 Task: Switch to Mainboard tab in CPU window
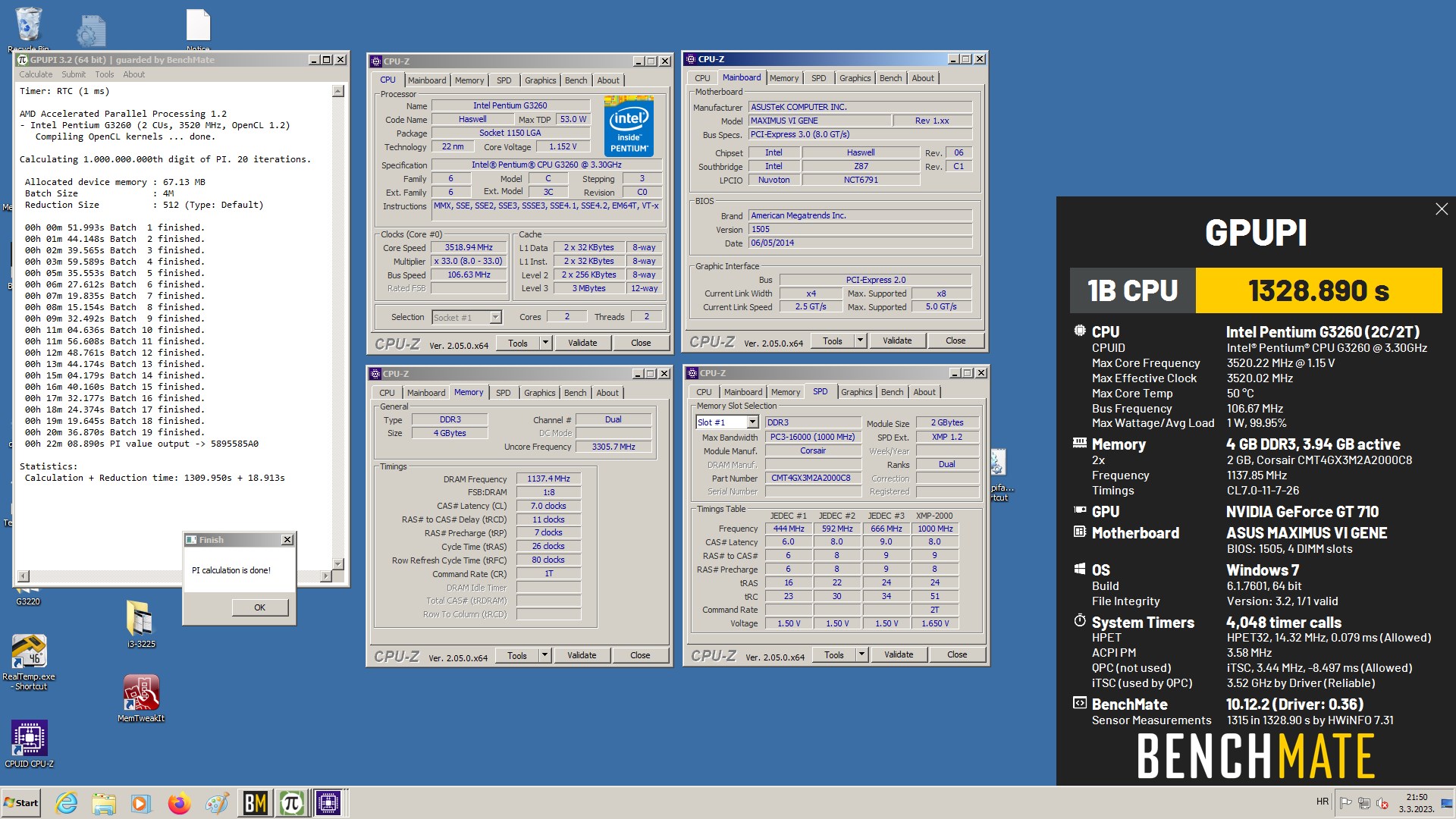pyautogui.click(x=427, y=80)
